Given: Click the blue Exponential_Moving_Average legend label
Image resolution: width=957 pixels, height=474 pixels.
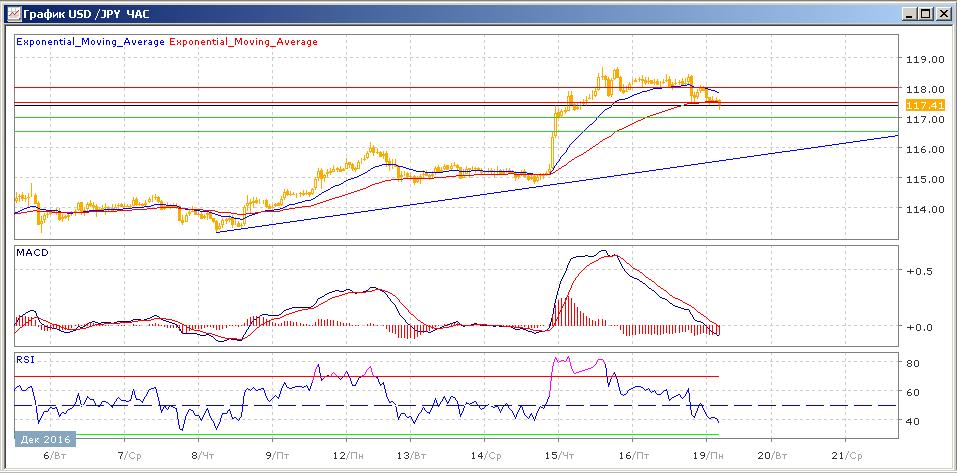Looking at the screenshot, I should coord(90,42).
